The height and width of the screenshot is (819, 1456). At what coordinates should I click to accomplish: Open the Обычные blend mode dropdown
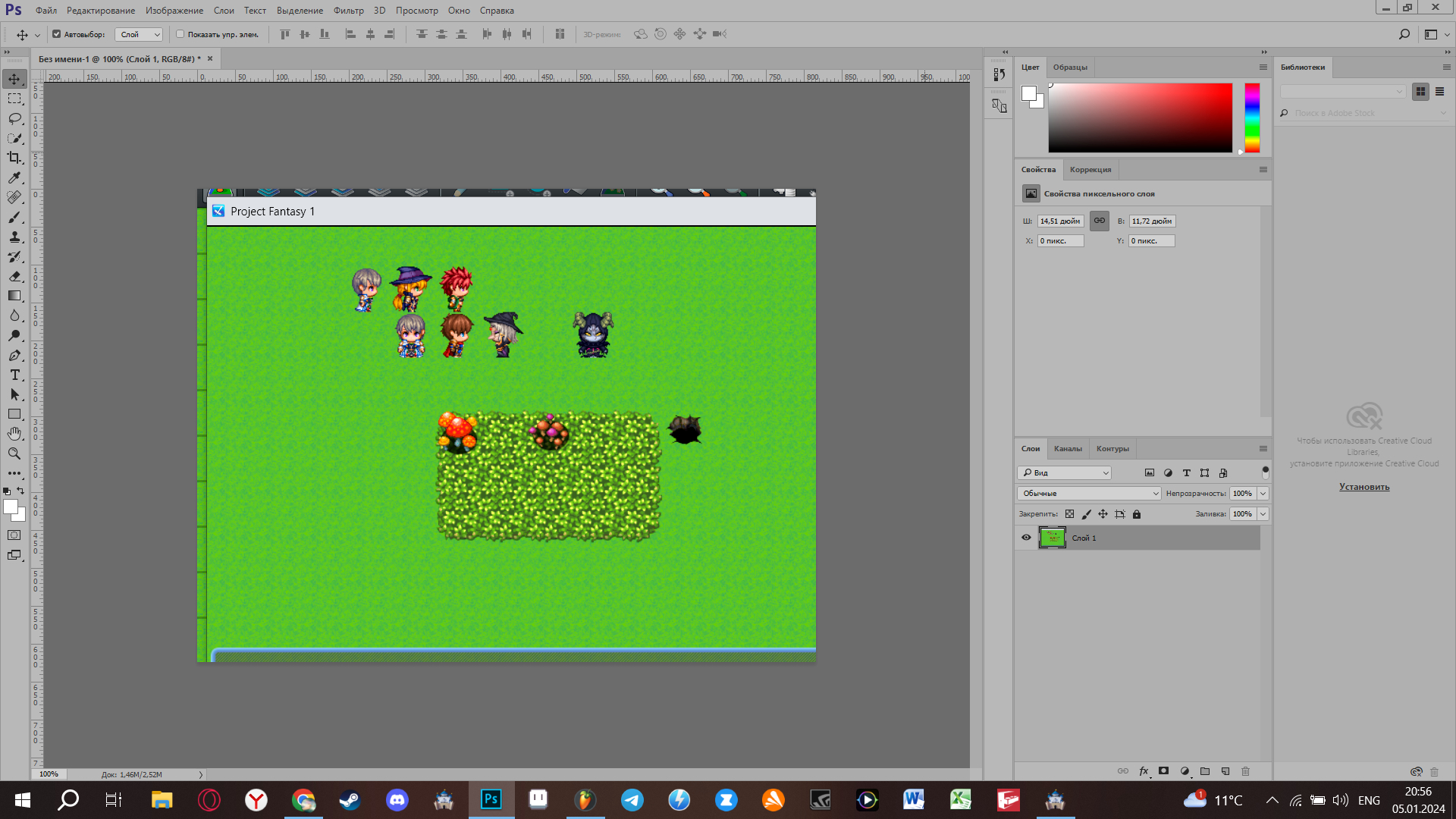1089,494
